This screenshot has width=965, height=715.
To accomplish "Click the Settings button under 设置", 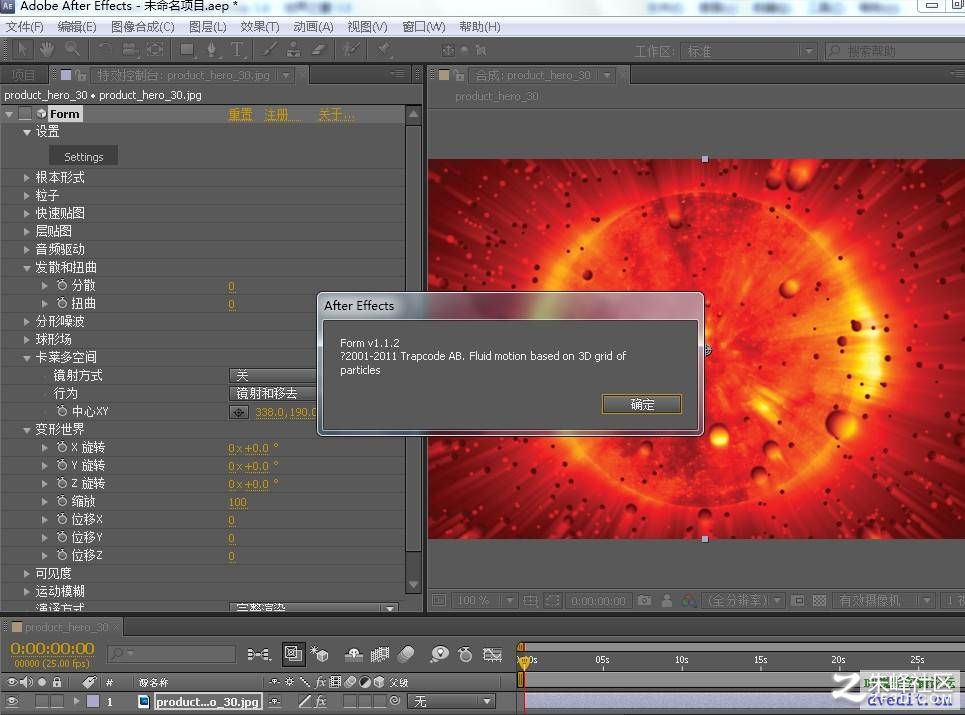I will pyautogui.click(x=83, y=157).
